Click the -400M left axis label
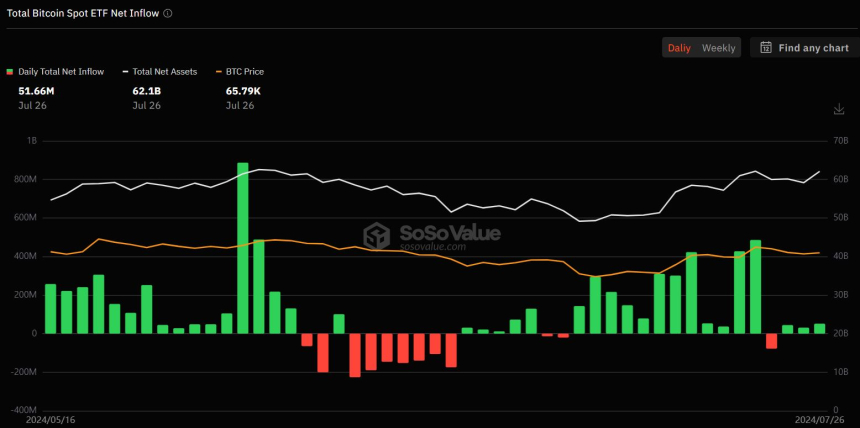The height and width of the screenshot is (428, 860). click(24, 410)
